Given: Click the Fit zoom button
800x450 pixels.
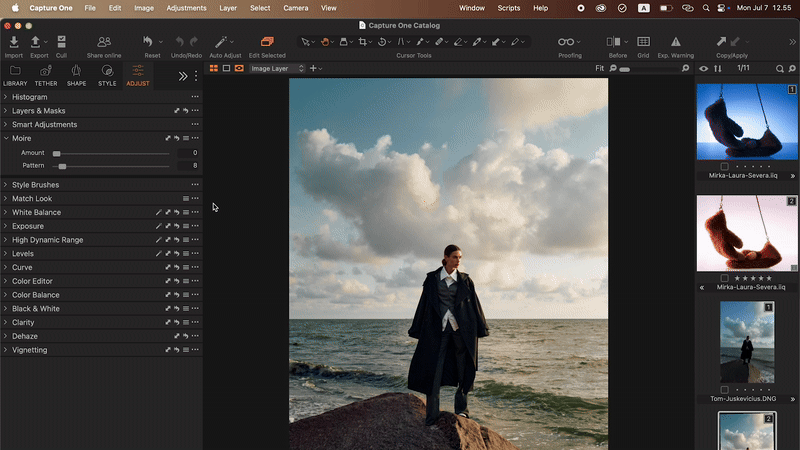Looking at the screenshot, I should pyautogui.click(x=599, y=69).
